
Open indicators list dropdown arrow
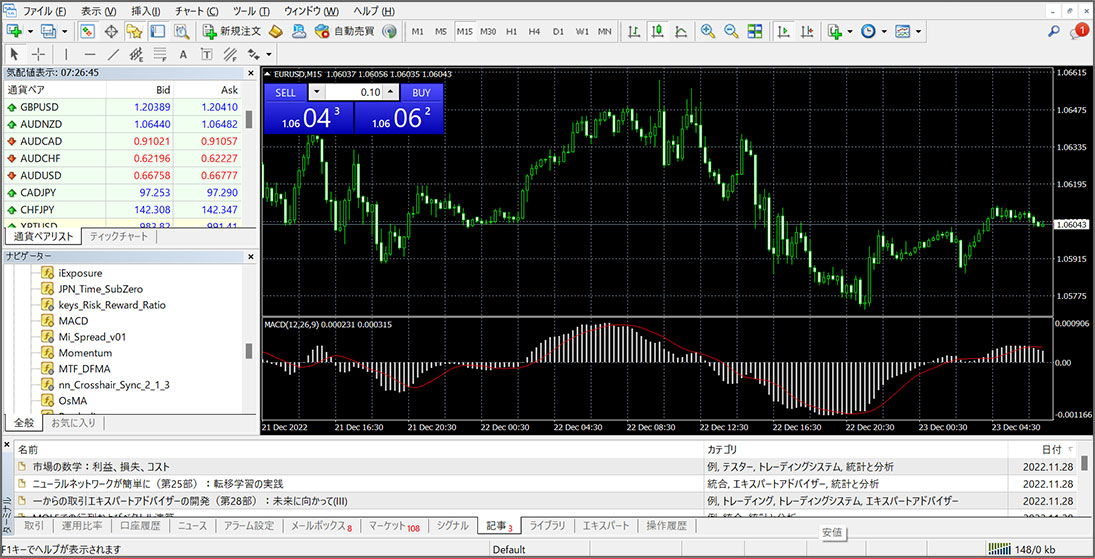850,31
